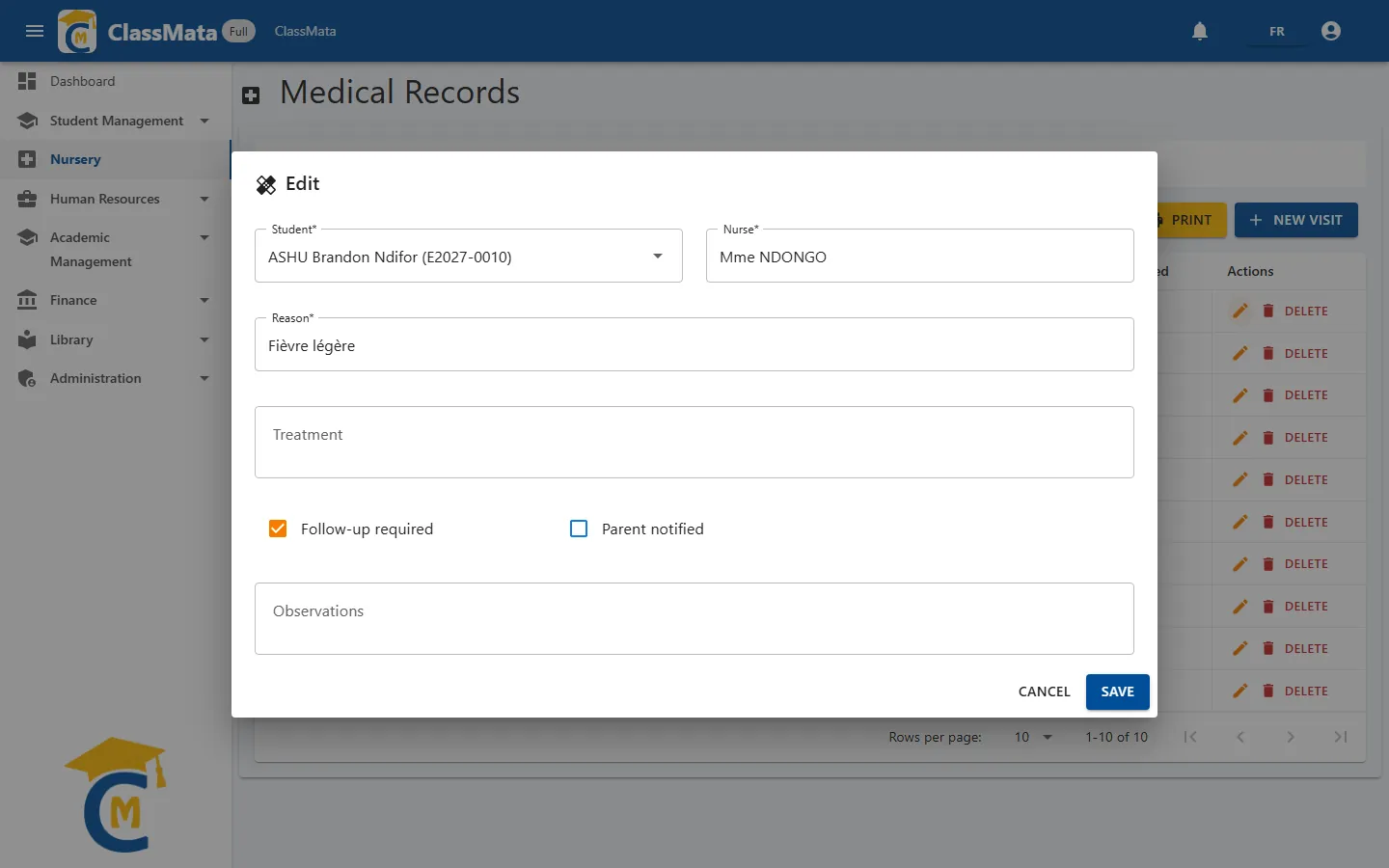Expand the Student Management submenu arrow
The image size is (1389, 868).
click(x=204, y=121)
